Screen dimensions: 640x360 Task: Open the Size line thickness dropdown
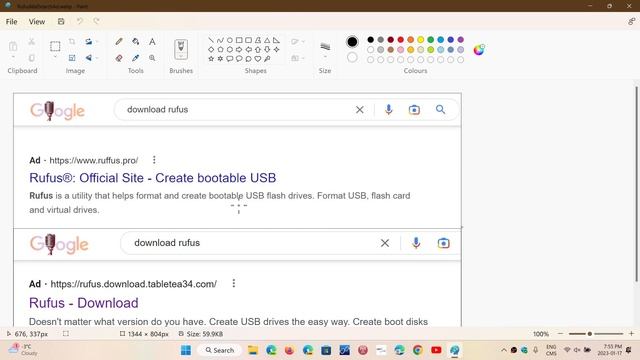tap(325, 57)
